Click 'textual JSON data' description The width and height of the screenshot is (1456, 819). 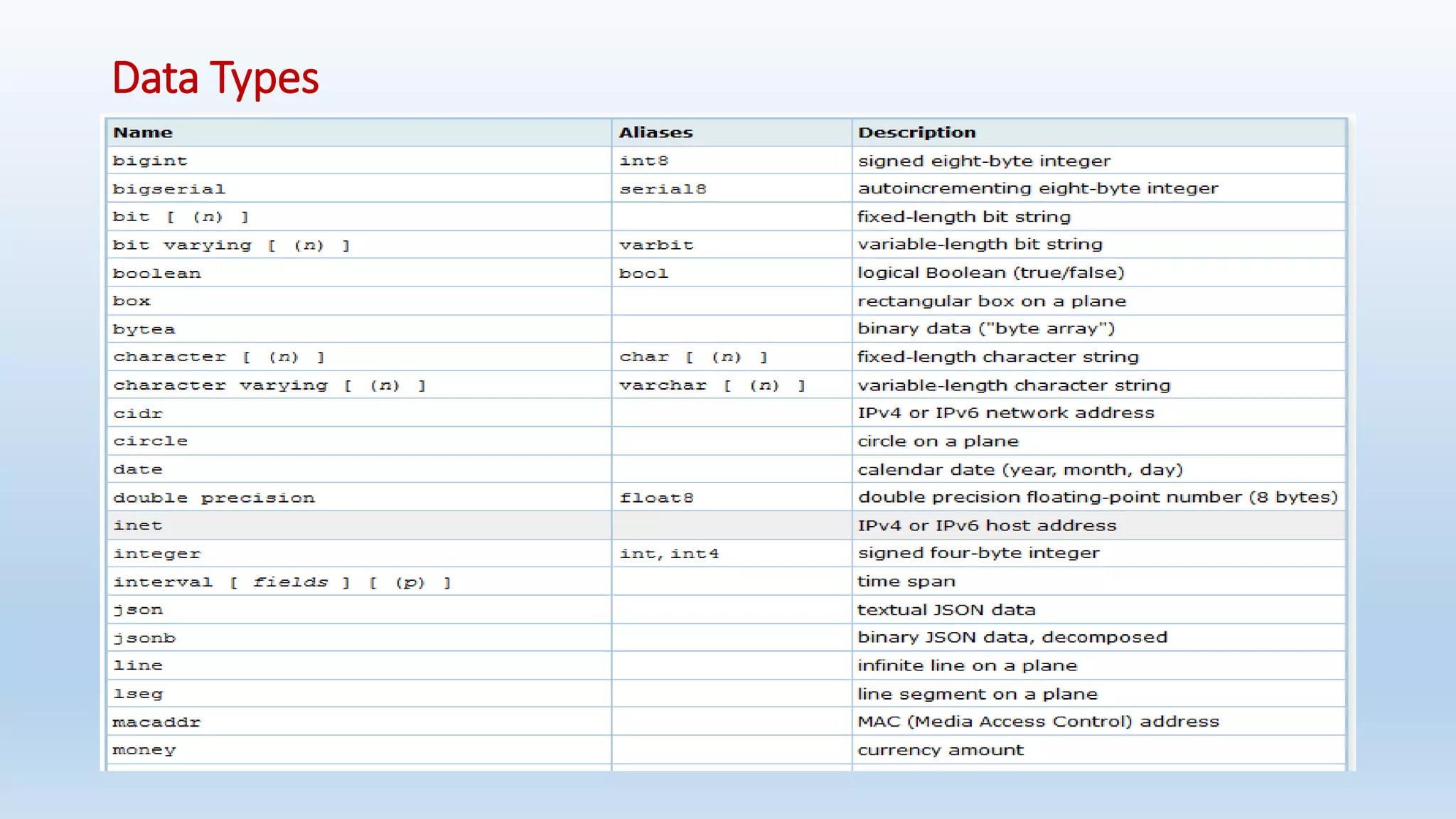coord(946,609)
